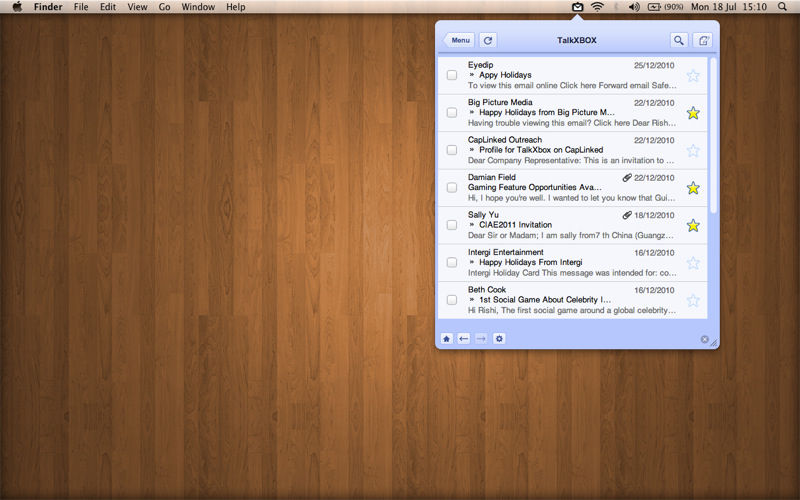Click the clock showing Mon 18 Jul 15:10
Image resolution: width=800 pixels, height=500 pixels.
[x=729, y=7]
